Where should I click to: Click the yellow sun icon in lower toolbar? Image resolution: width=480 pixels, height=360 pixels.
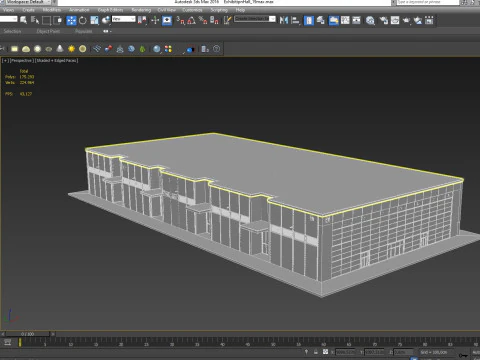(x=71, y=49)
